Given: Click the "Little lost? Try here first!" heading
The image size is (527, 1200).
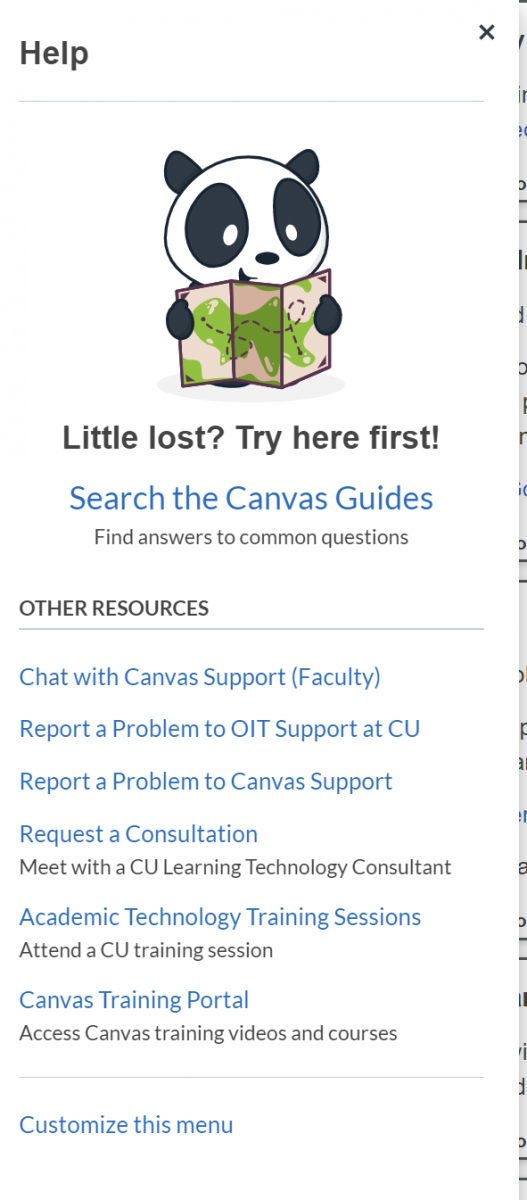Looking at the screenshot, I should point(251,437).
